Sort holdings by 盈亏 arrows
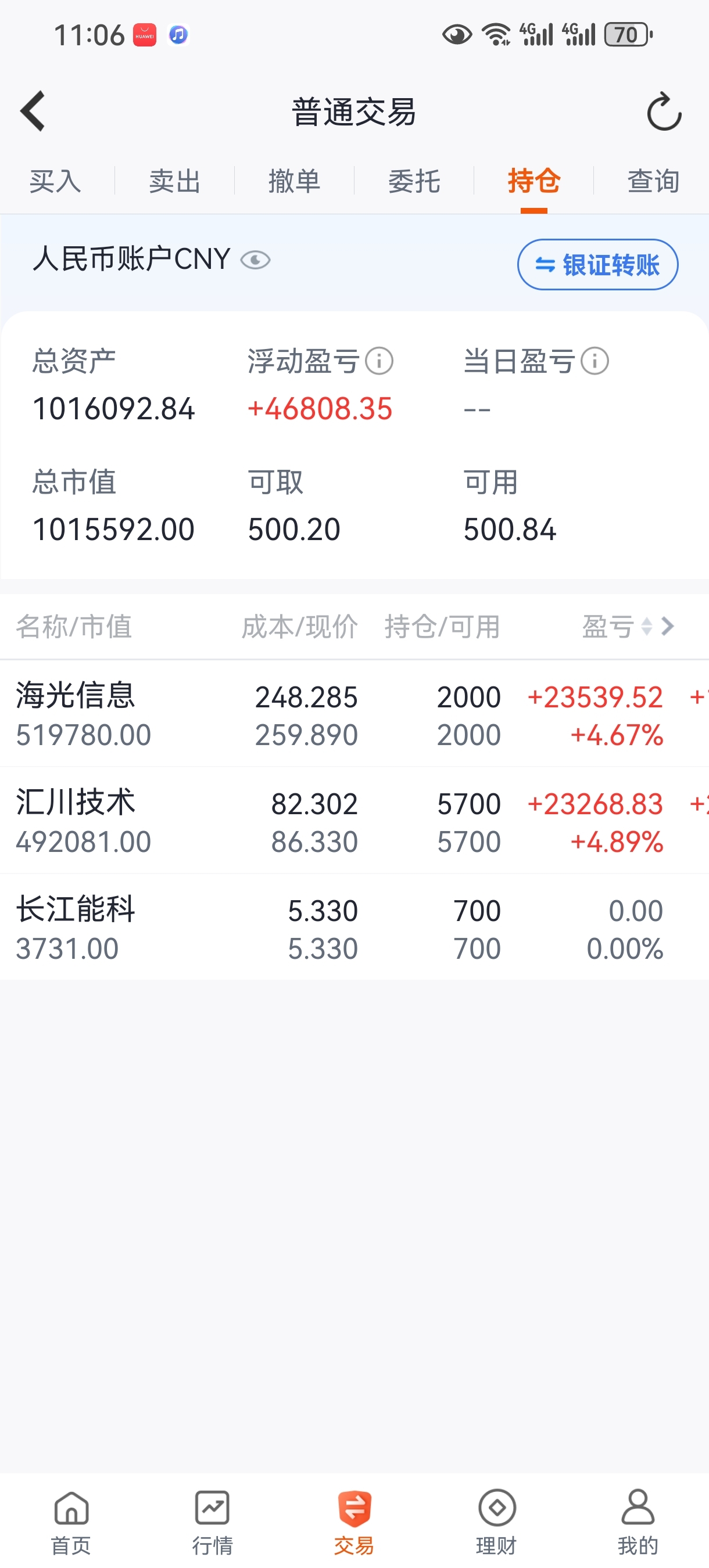The width and height of the screenshot is (709, 1568). (x=647, y=627)
